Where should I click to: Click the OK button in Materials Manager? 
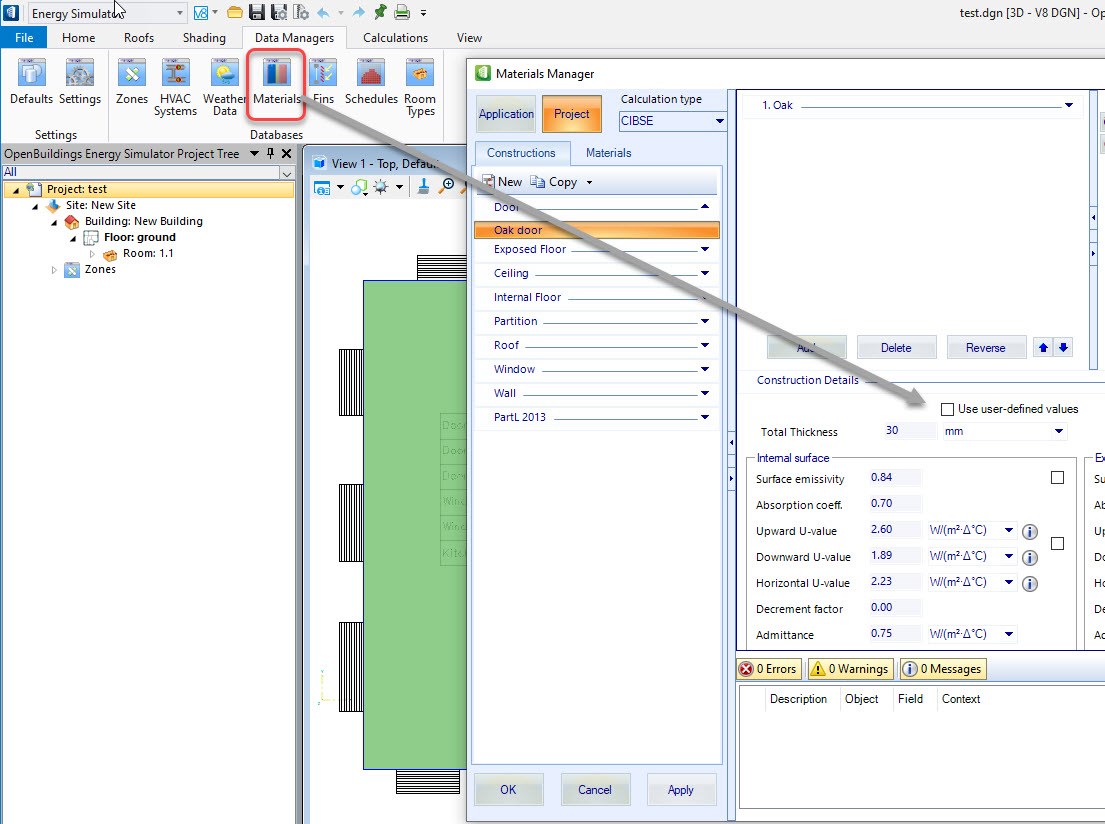508,789
